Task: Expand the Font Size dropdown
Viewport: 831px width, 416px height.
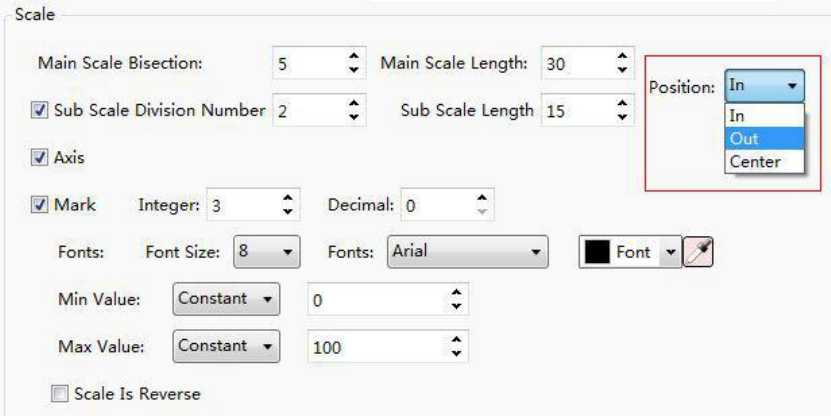Action: click(266, 252)
